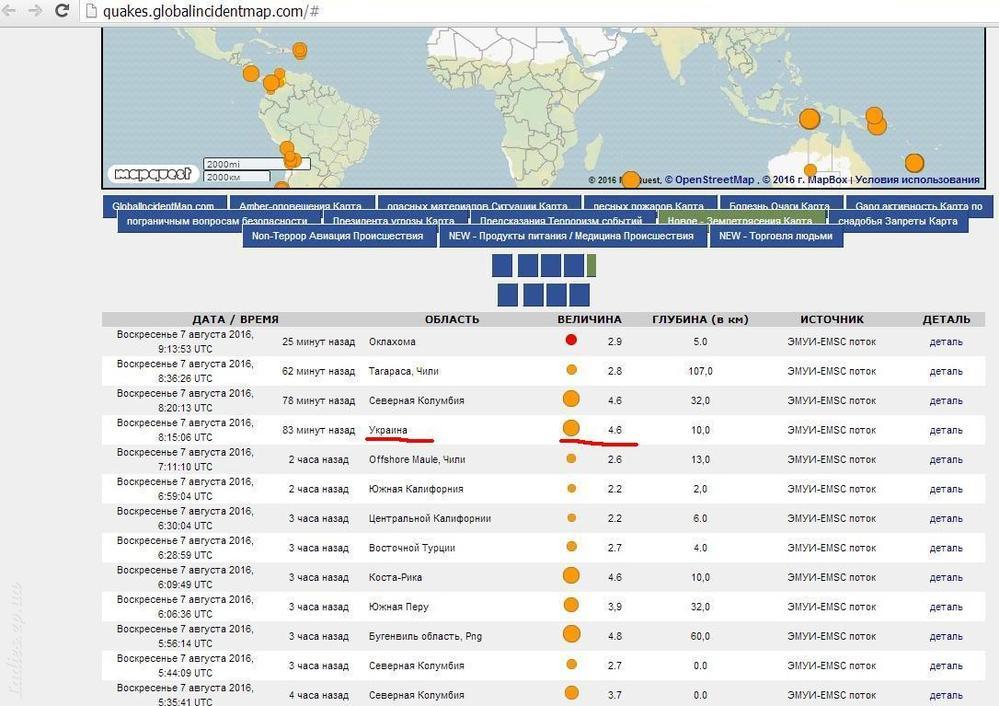This screenshot has width=999, height=706.
Task: Click the ГЛУБИНА (в км) column header
Action: [700, 319]
